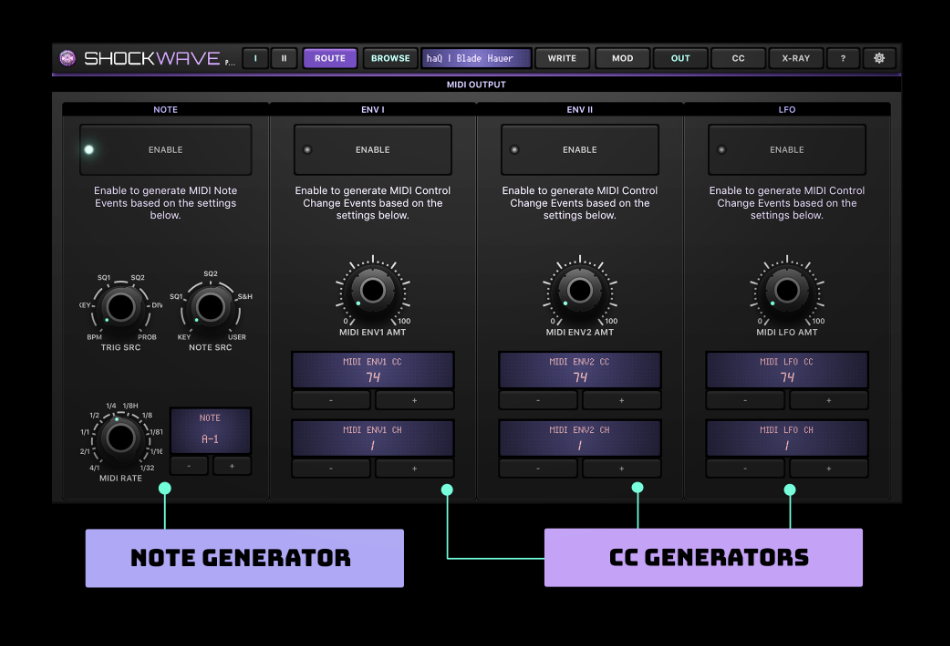This screenshot has height=646, width=950.
Task: Decrease MIDI ENV1 CH with minus
Action: pos(331,468)
